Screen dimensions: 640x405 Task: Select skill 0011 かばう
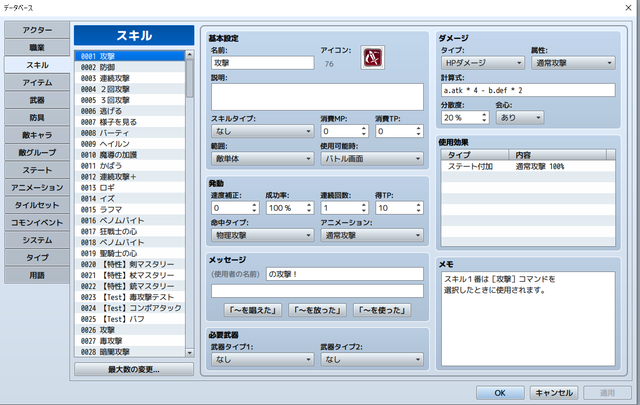130,166
